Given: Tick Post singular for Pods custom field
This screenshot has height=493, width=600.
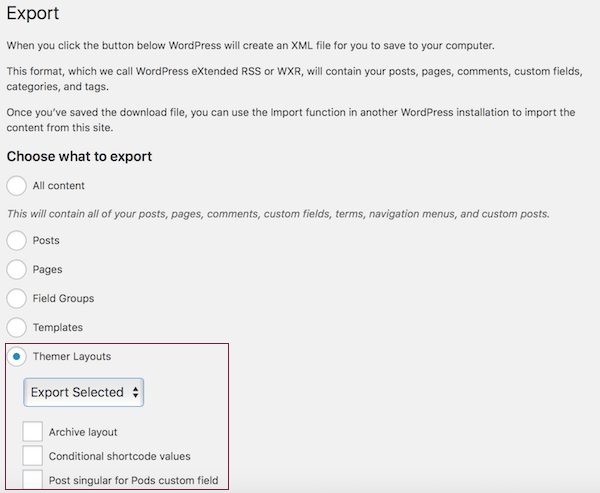Looking at the screenshot, I should [x=33, y=480].
